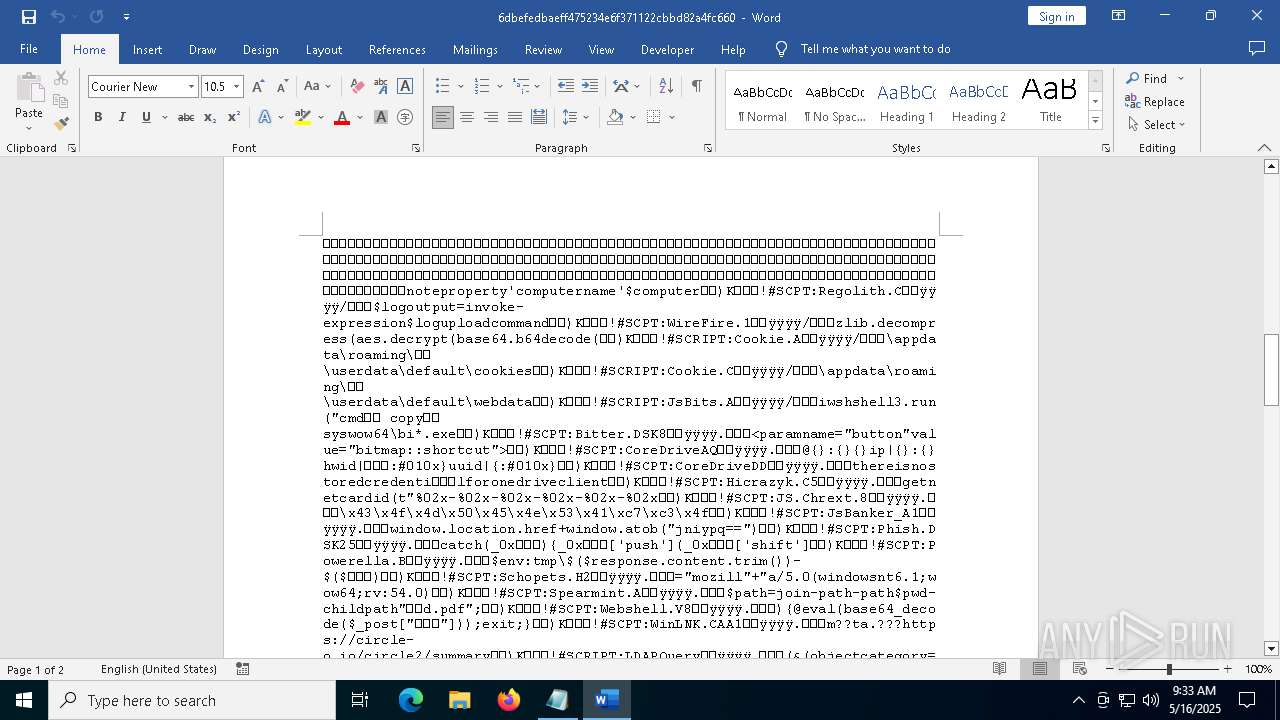Clear all formatting with the eraser icon

click(357, 87)
